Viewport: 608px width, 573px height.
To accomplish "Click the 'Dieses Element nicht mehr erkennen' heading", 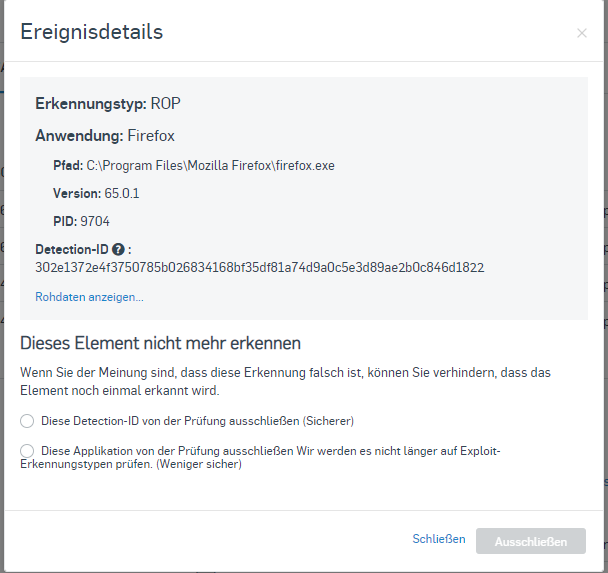I will coord(161,343).
